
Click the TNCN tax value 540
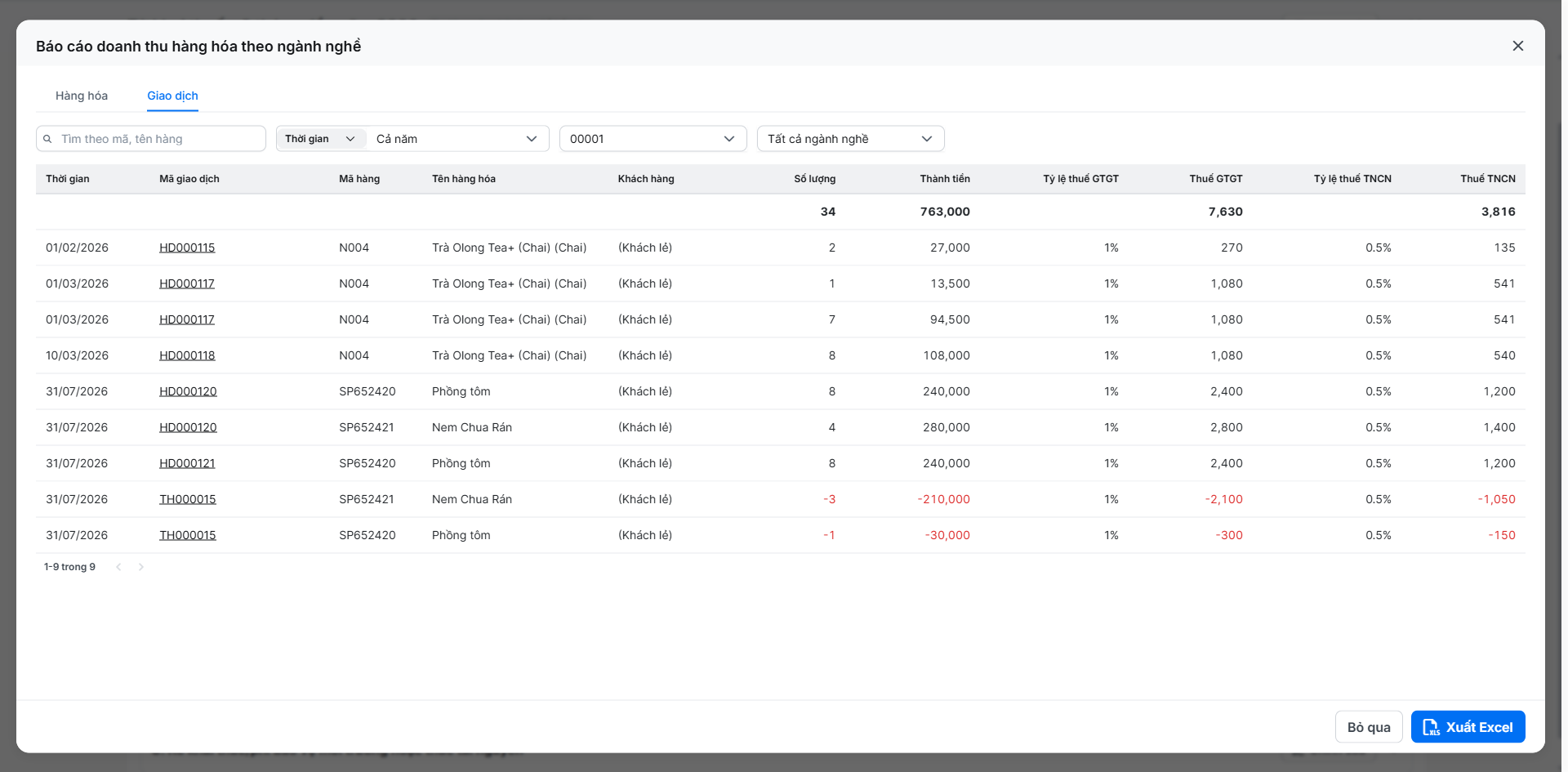pyautogui.click(x=1504, y=355)
